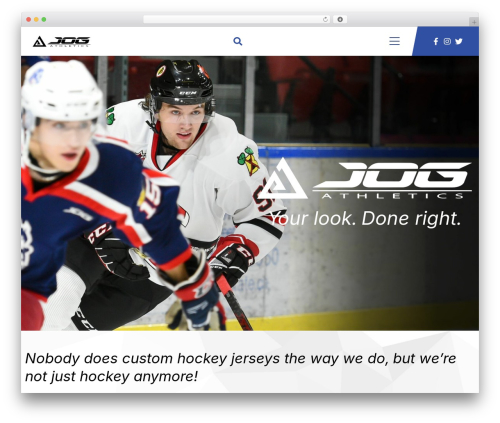Screen dimensions: 500x423
Task: Click the browser reload icon
Action: pos(325,20)
